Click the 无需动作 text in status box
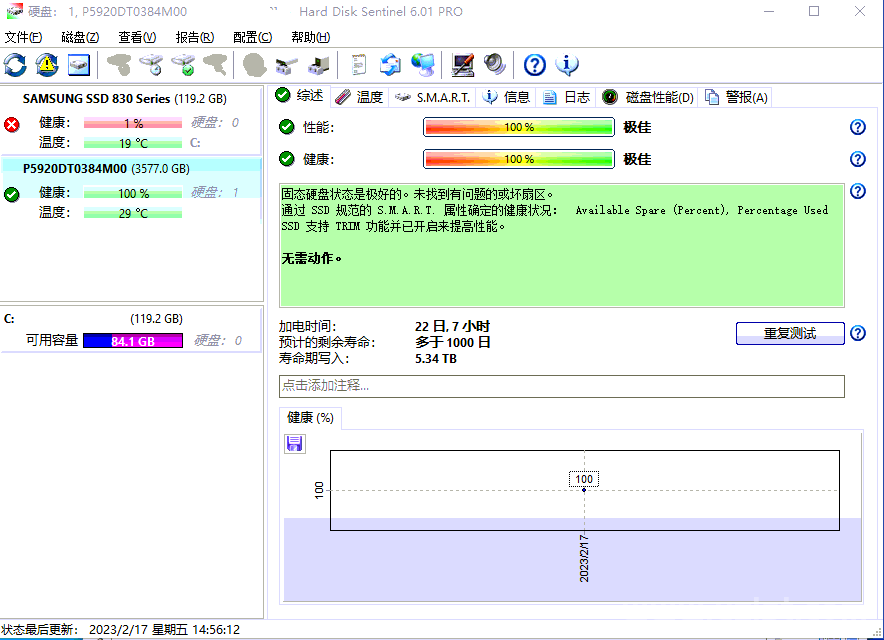884x640 pixels. tap(311, 258)
